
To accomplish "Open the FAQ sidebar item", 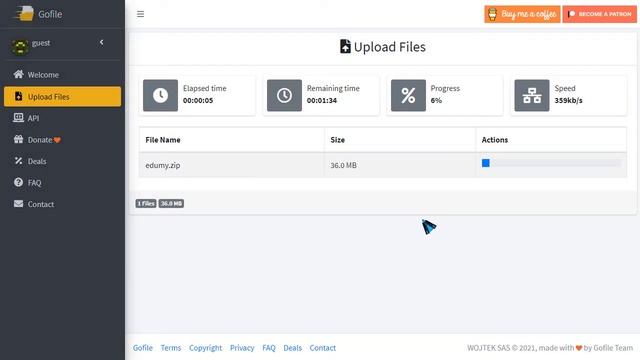I will 62,182.
